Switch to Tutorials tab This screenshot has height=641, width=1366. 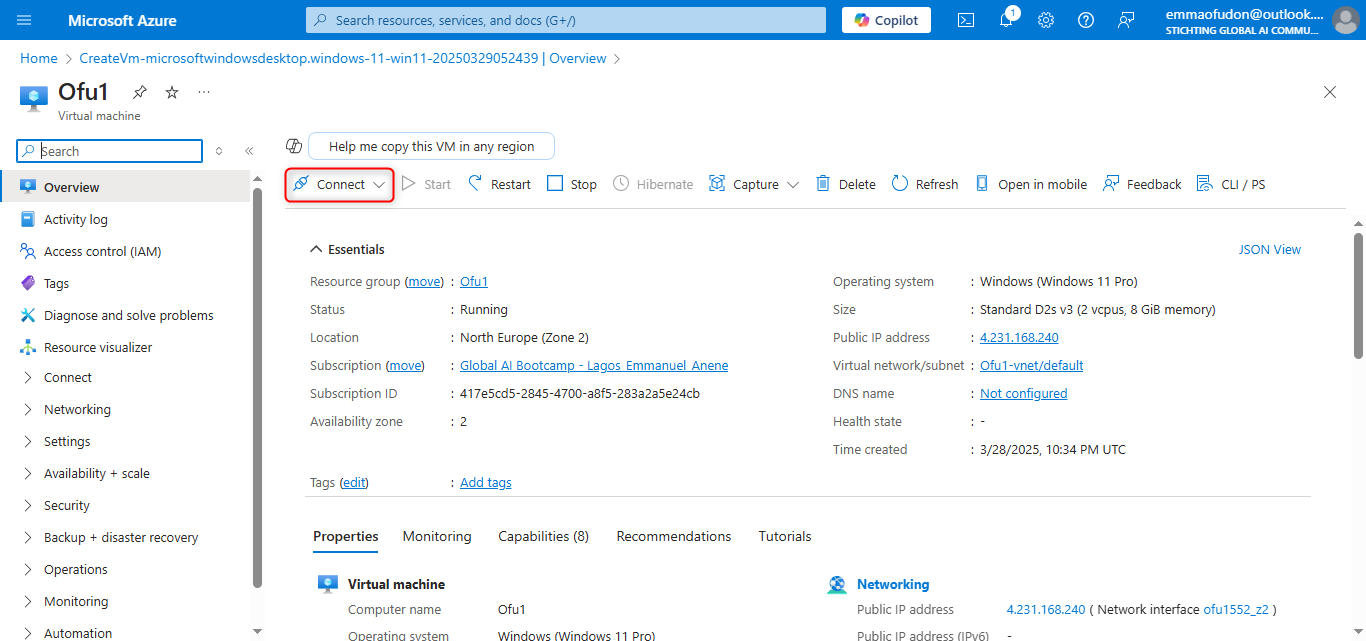pos(785,536)
